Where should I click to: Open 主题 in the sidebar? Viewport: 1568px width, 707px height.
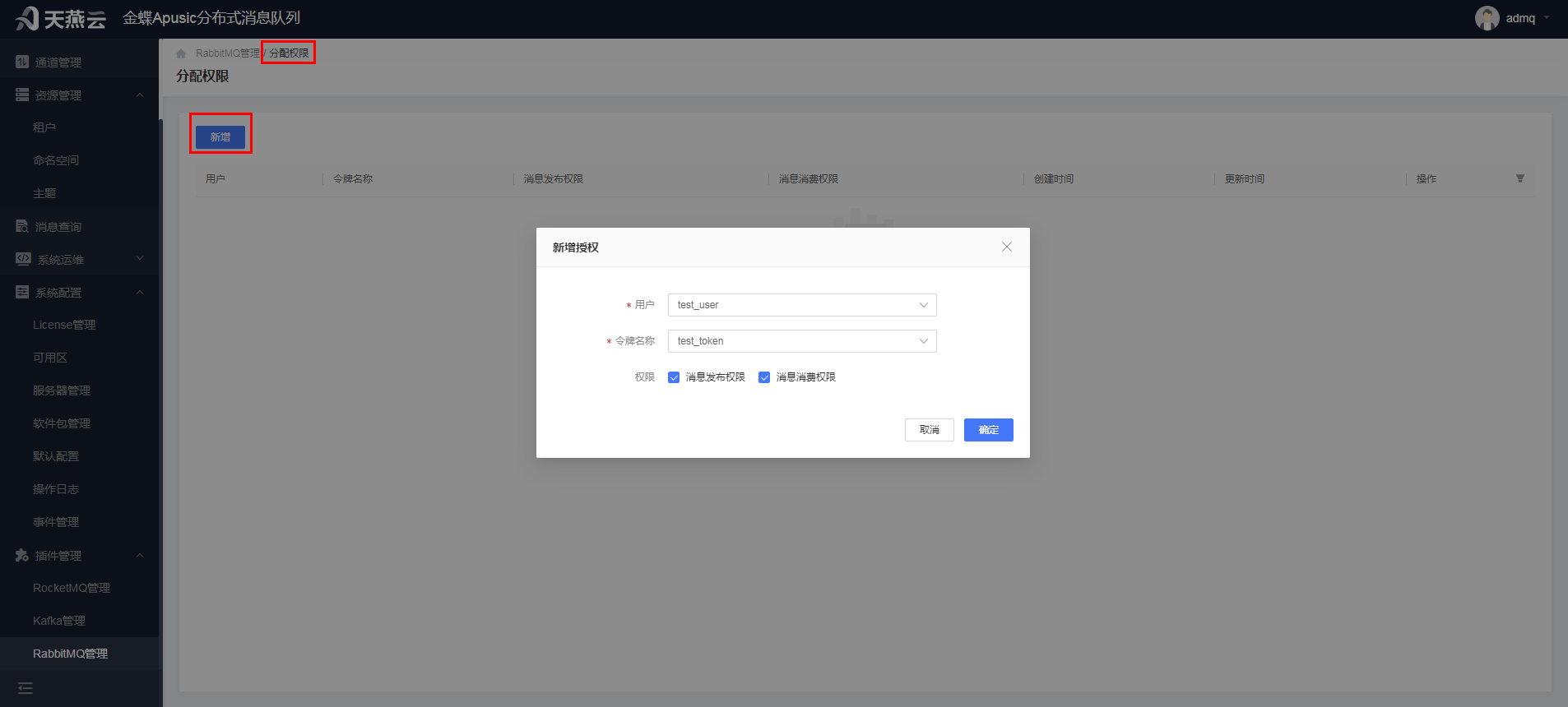(44, 193)
